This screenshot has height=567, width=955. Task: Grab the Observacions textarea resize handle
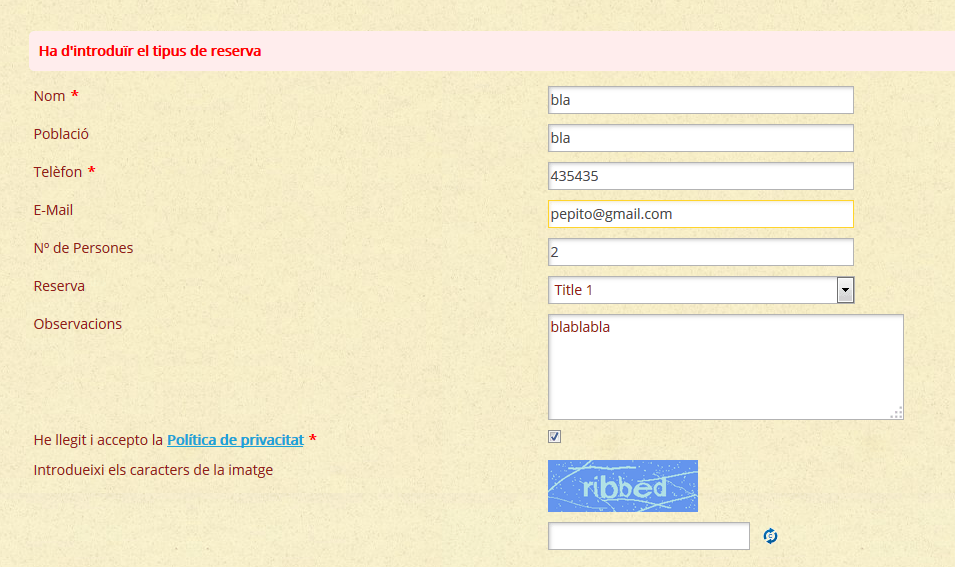(897, 413)
